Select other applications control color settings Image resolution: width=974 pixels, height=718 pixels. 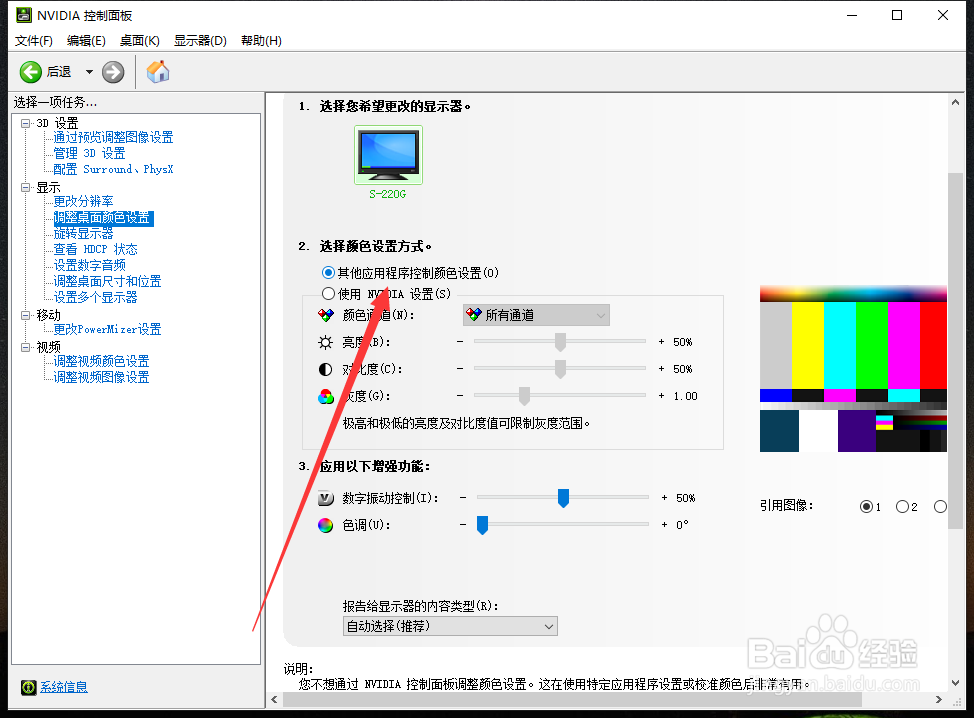(329, 273)
